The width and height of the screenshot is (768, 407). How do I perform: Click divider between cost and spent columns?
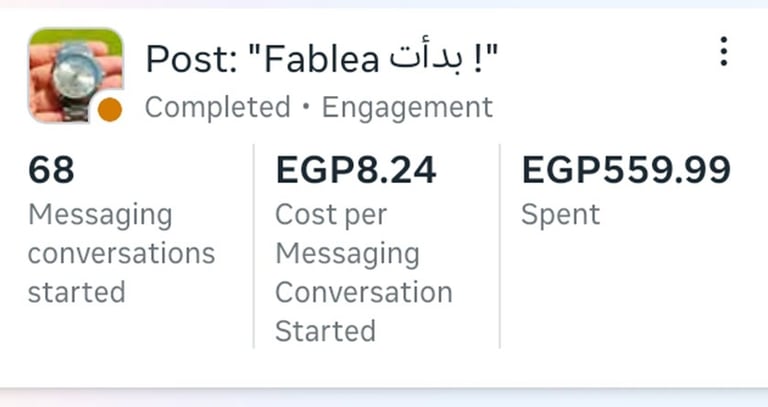point(500,246)
